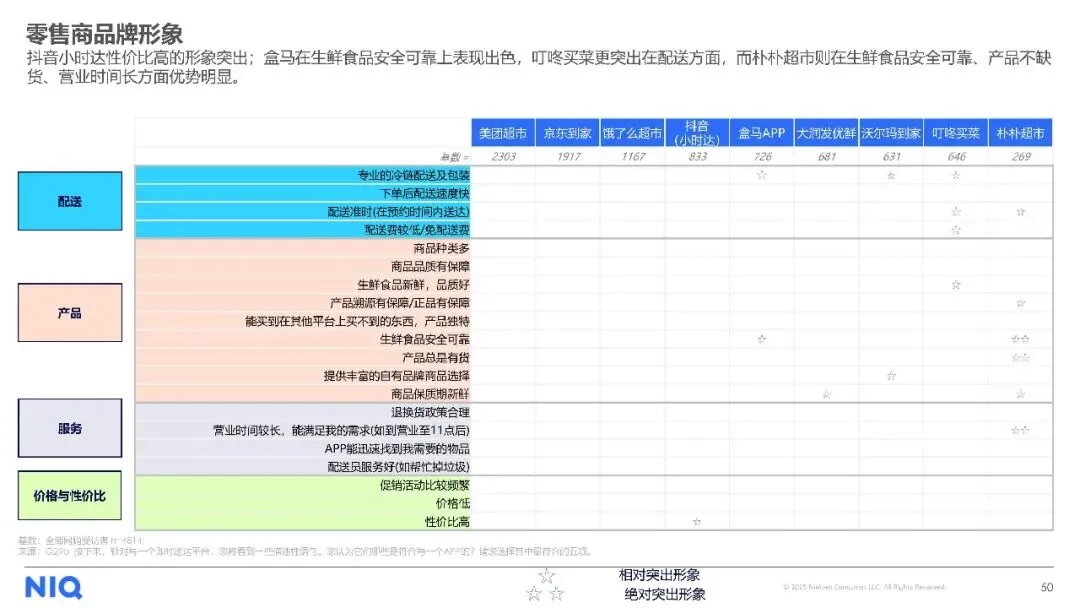
Task: Click the 盒马APP column header
Action: pyautogui.click(x=762, y=133)
